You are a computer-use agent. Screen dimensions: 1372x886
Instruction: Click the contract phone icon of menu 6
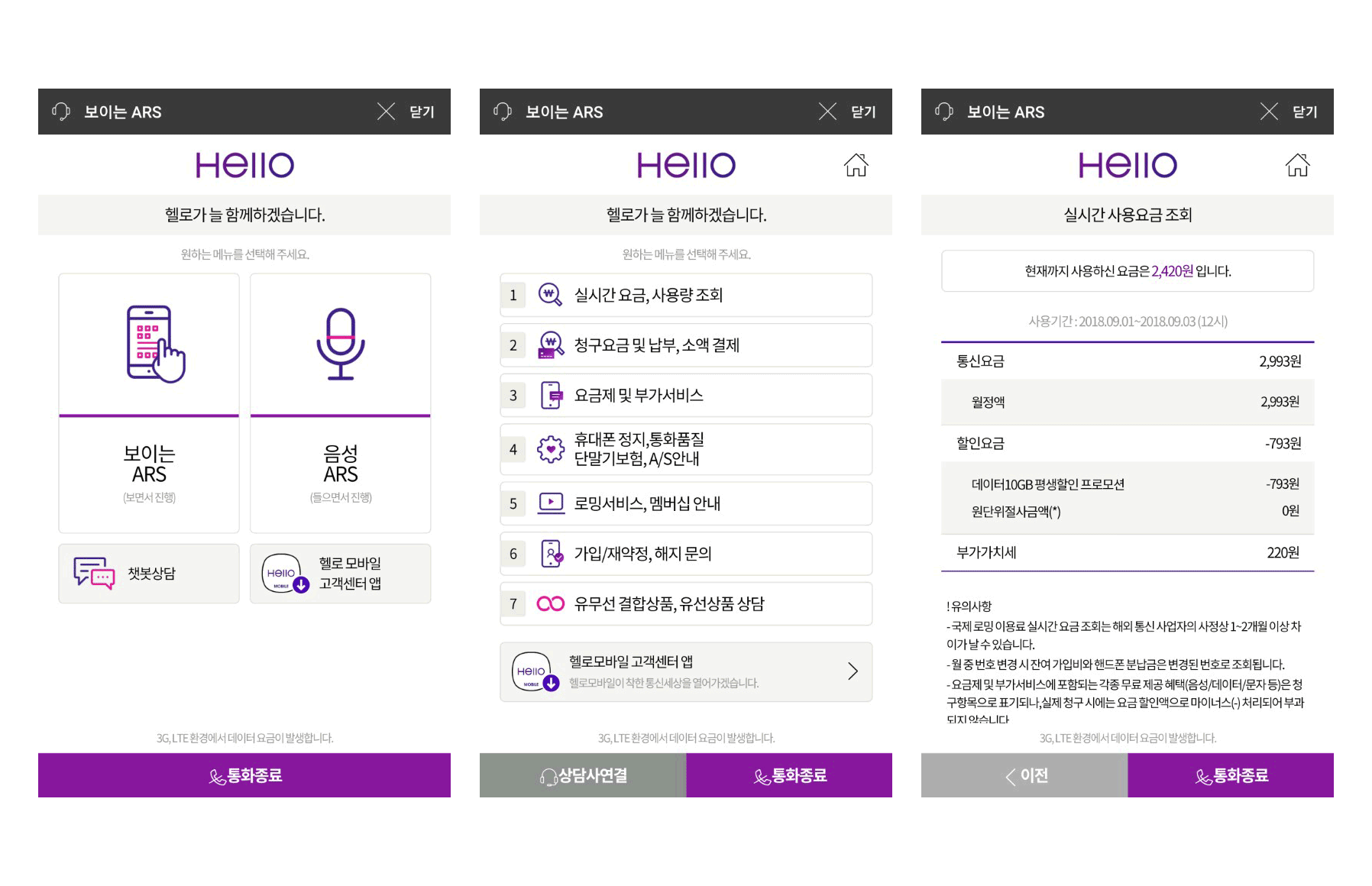click(552, 554)
